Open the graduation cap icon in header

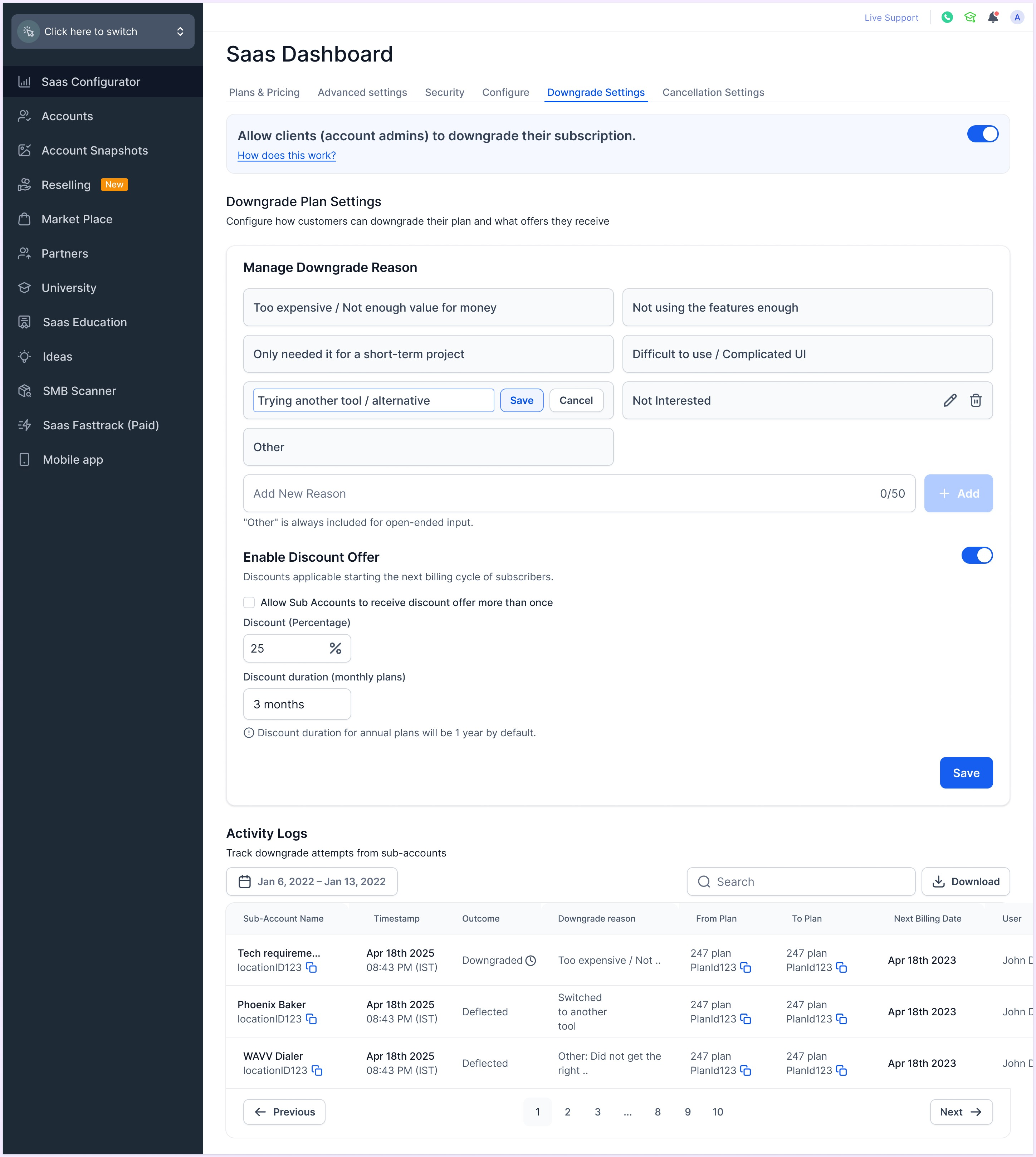coord(970,17)
